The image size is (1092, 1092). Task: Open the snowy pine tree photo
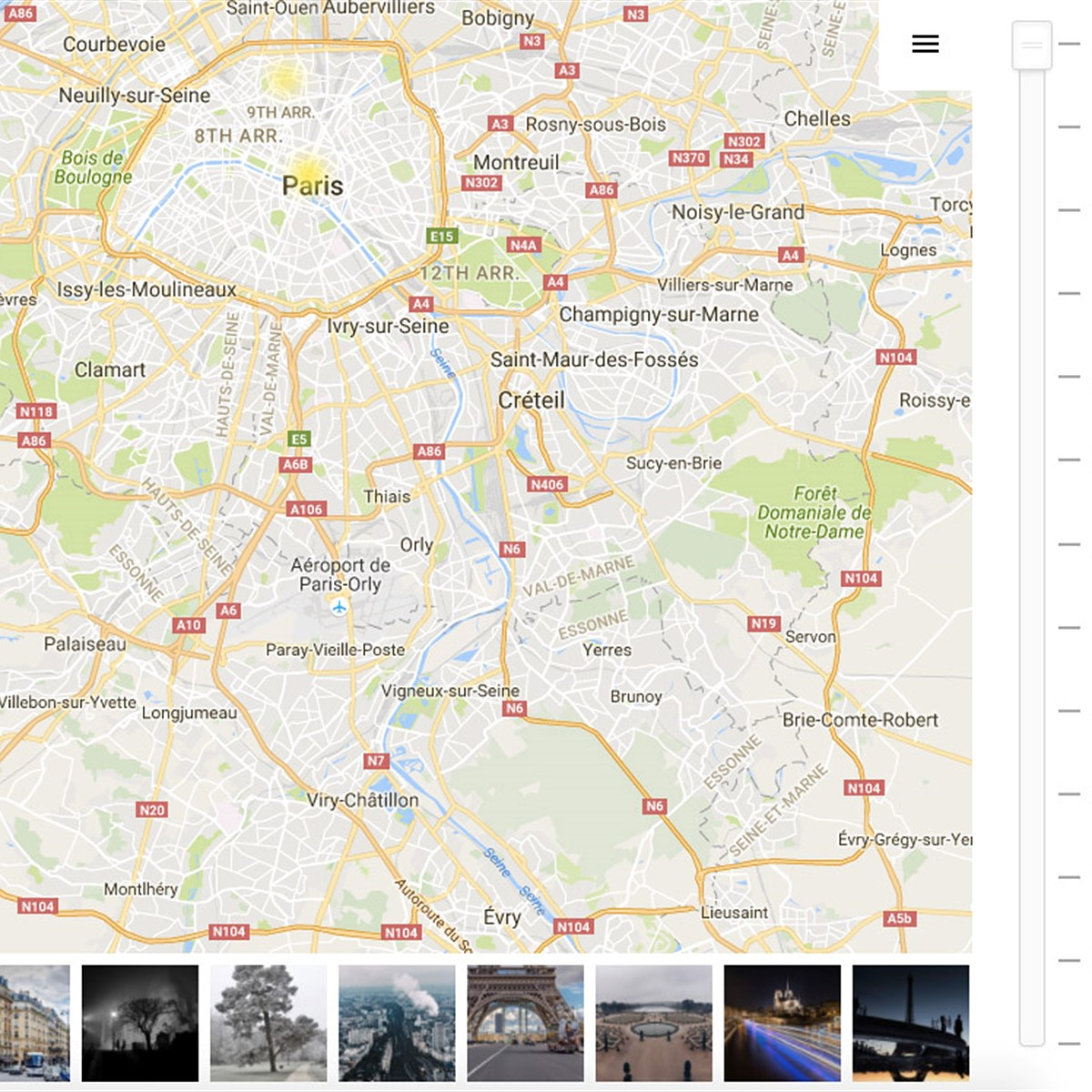coord(268,1023)
